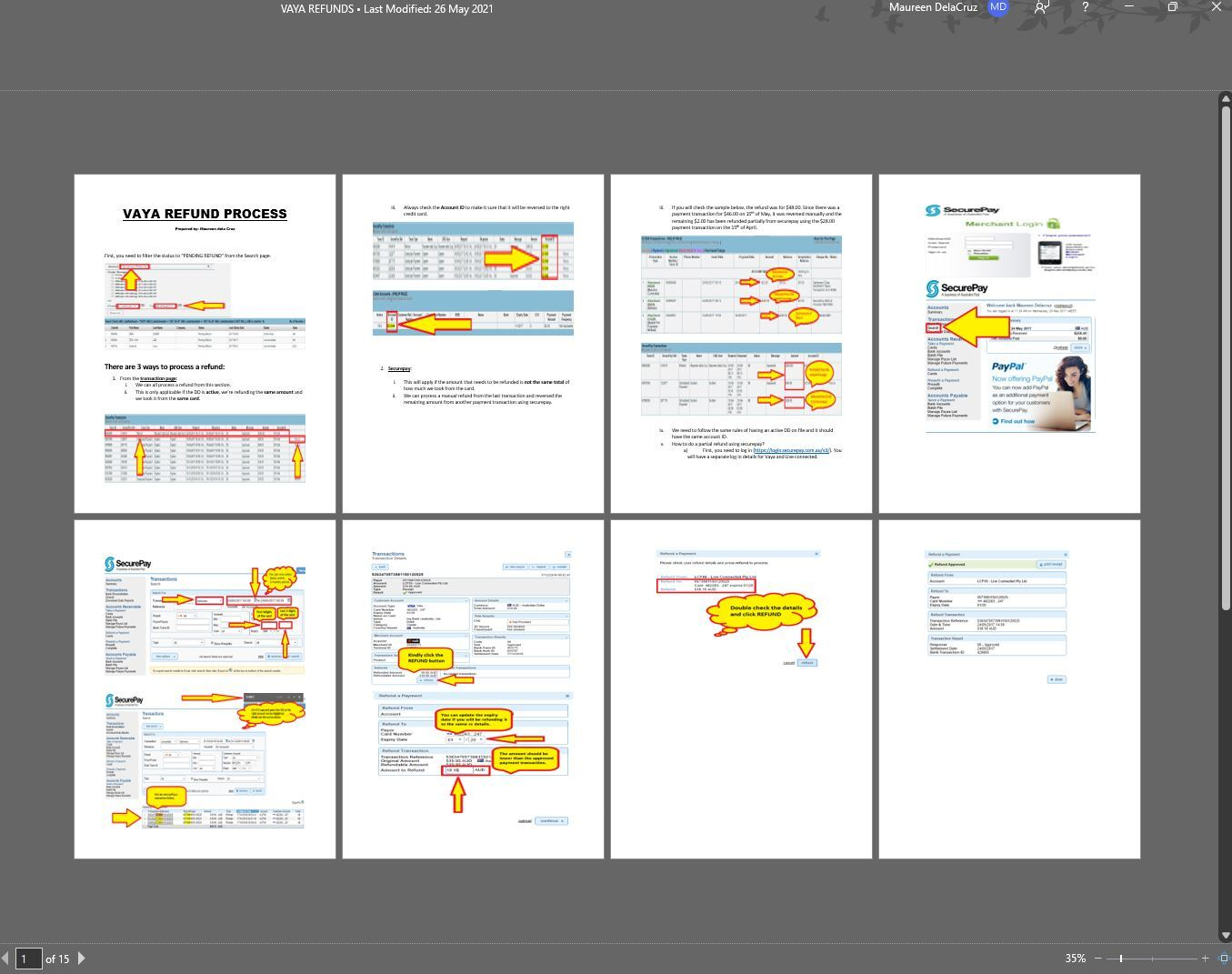Click the fit-to-window icon beside zoom
Viewport: 1232px width, 974px height.
click(x=1224, y=959)
